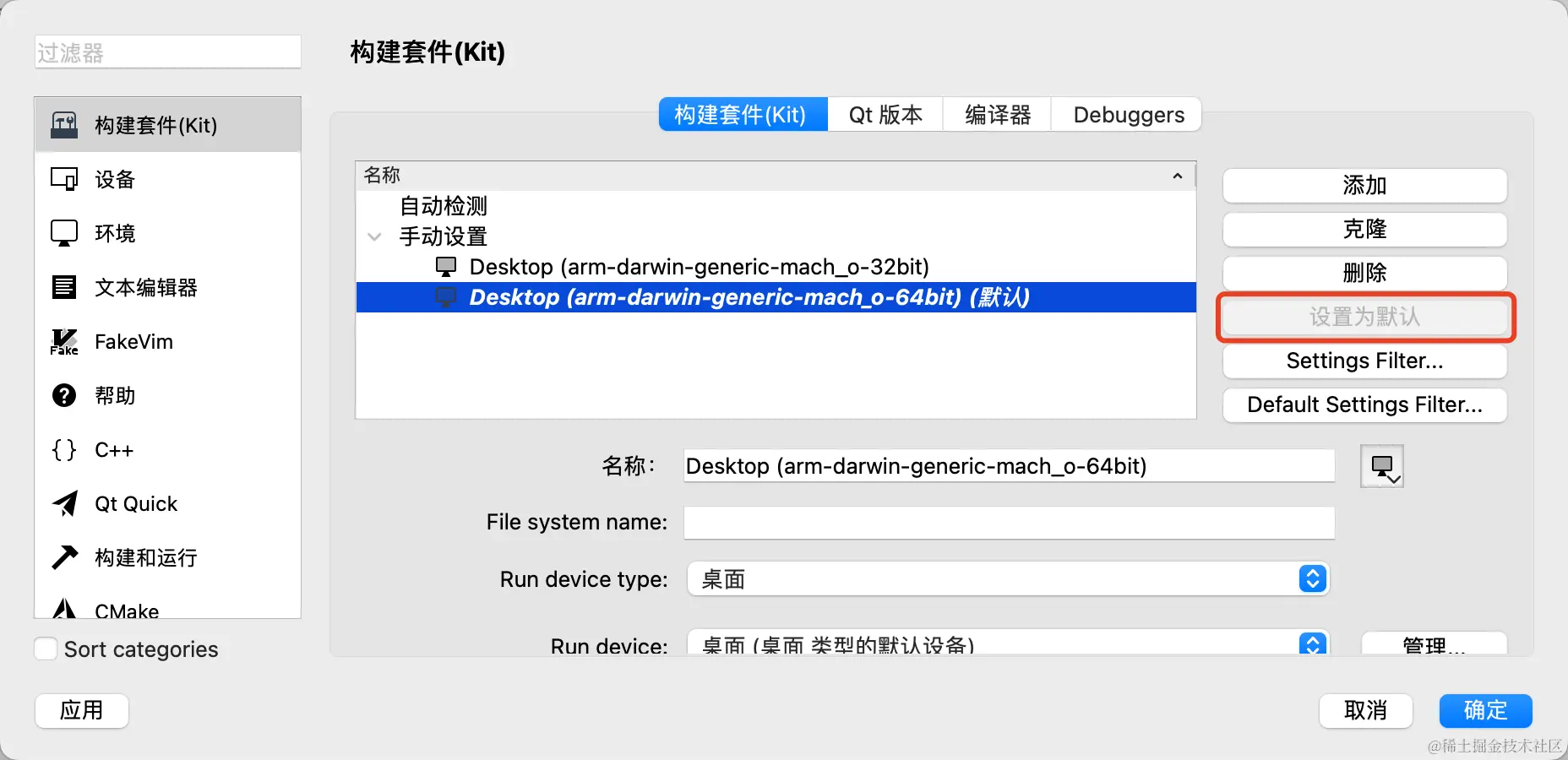Click the 克隆 clone button
1568x760 pixels.
point(1364,230)
